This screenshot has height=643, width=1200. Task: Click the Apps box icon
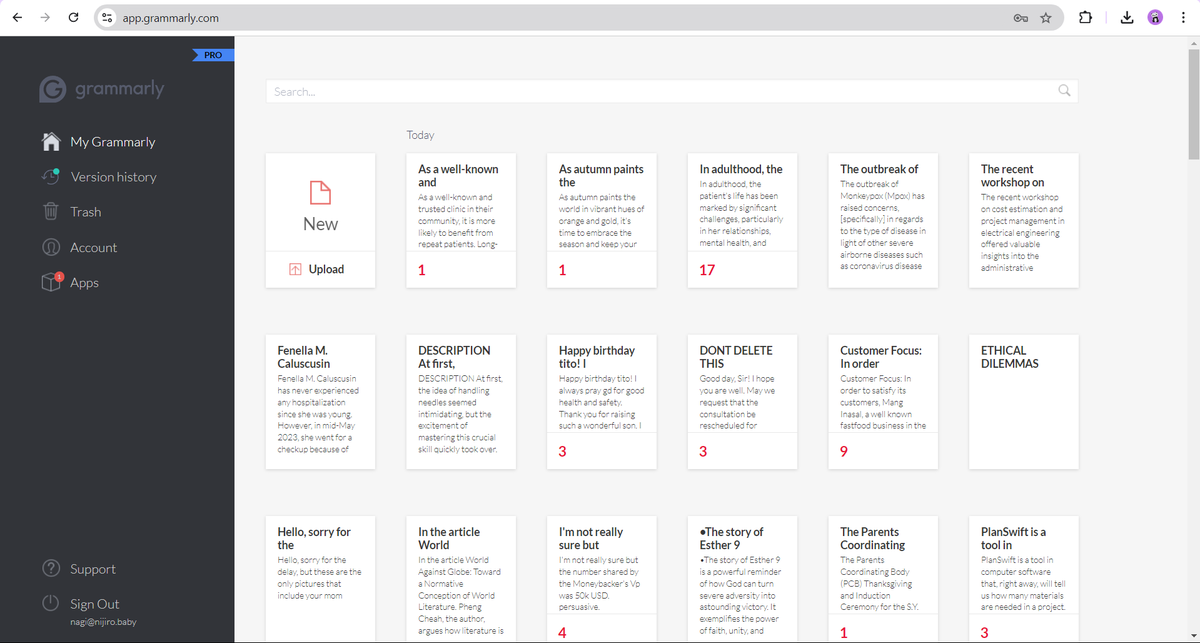[51, 282]
